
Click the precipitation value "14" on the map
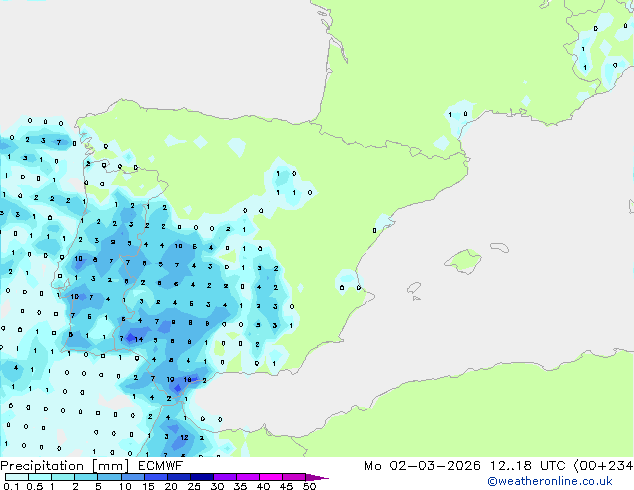(x=139, y=339)
